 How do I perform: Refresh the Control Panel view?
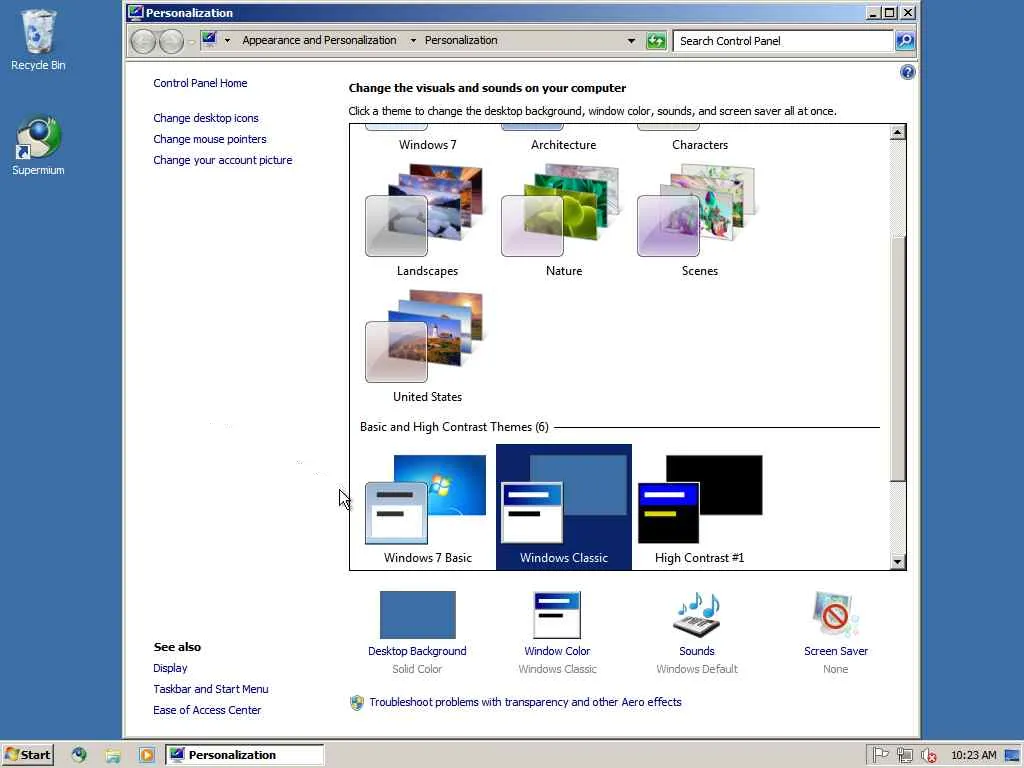[x=656, y=41]
